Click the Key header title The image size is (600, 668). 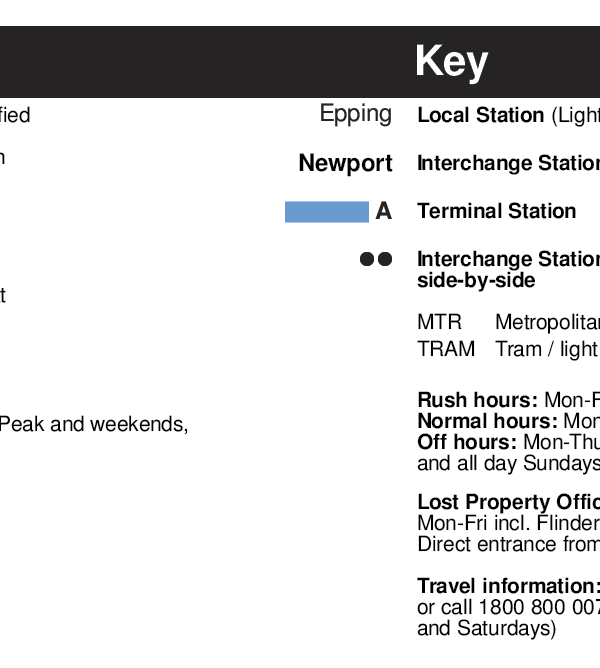(452, 62)
